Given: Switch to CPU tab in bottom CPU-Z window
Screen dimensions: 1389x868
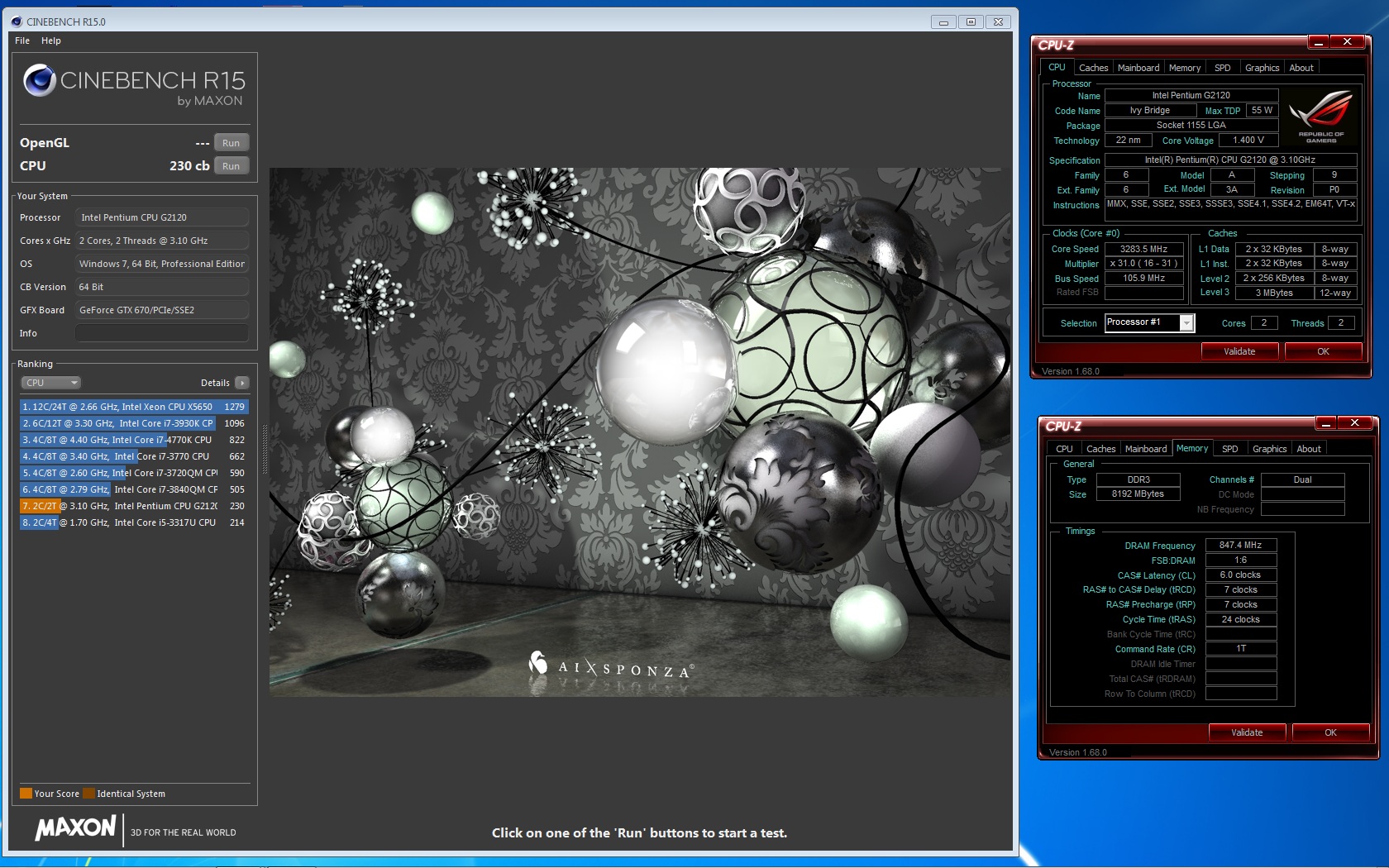Looking at the screenshot, I should [x=1064, y=449].
